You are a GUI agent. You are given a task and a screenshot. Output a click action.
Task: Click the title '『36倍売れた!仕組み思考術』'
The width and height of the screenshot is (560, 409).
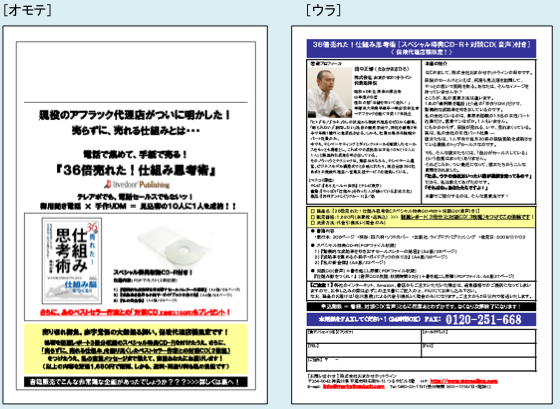point(135,171)
